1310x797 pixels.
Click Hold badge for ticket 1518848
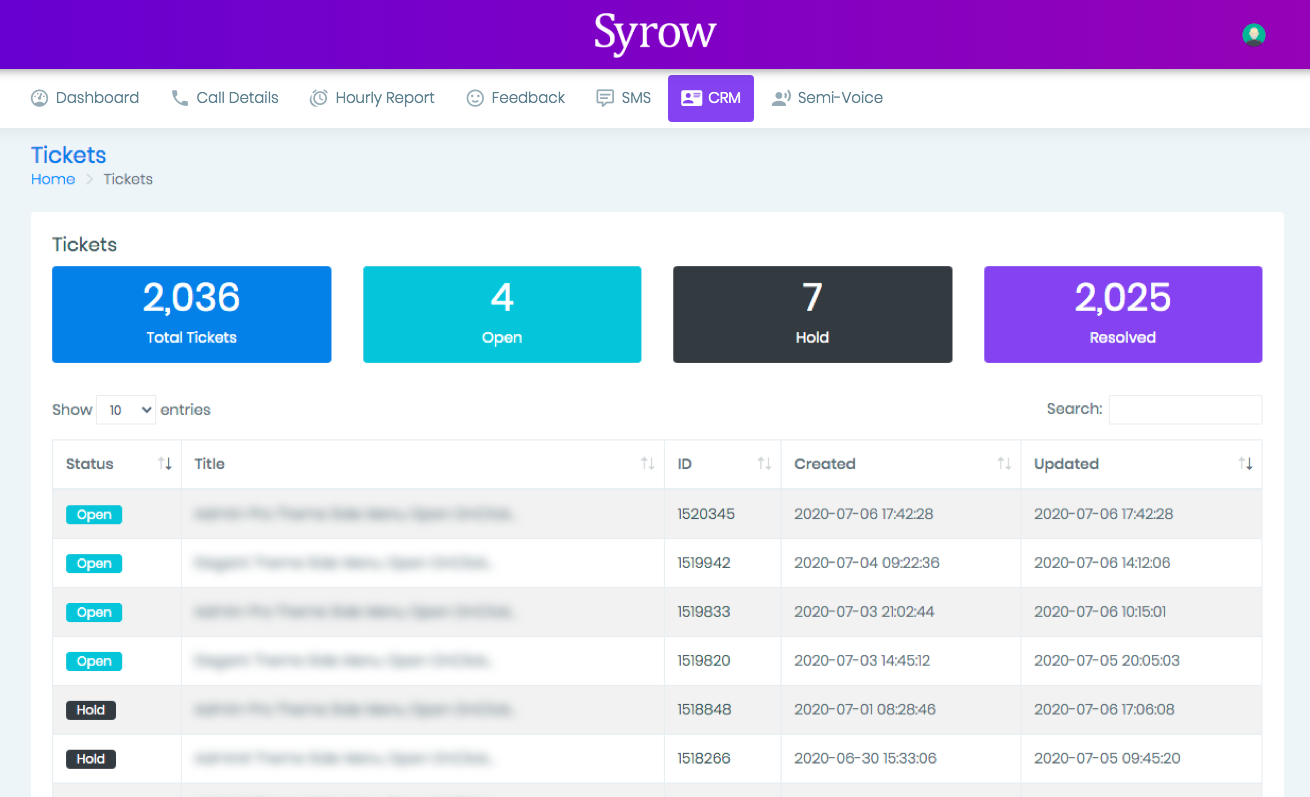[91, 710]
